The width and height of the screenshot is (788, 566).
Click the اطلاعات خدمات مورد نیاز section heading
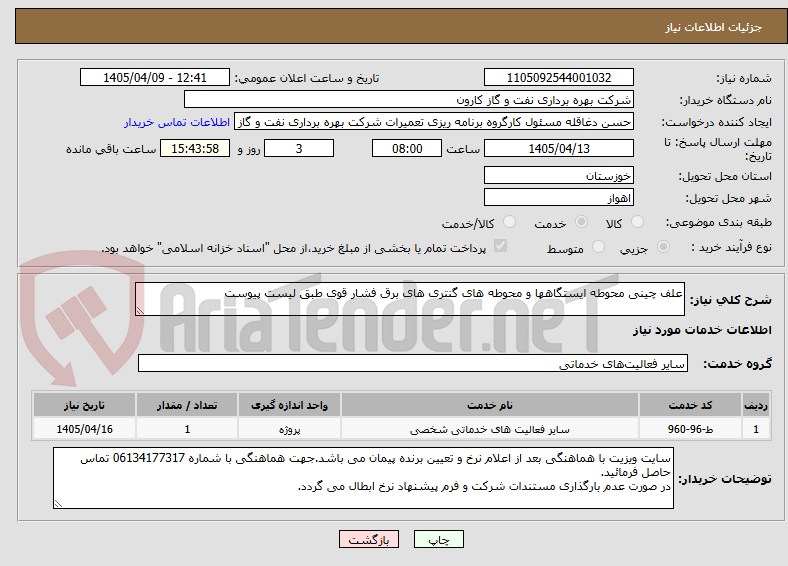pos(702,330)
